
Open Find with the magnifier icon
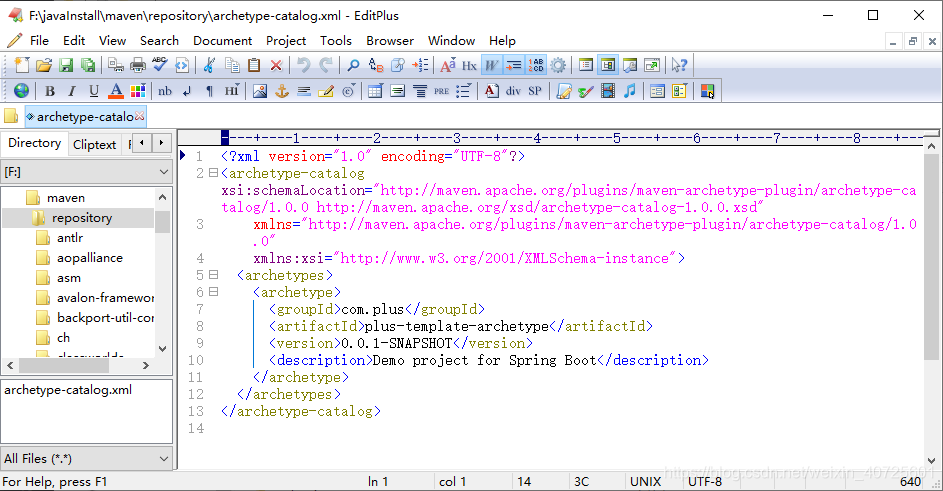[x=354, y=65]
